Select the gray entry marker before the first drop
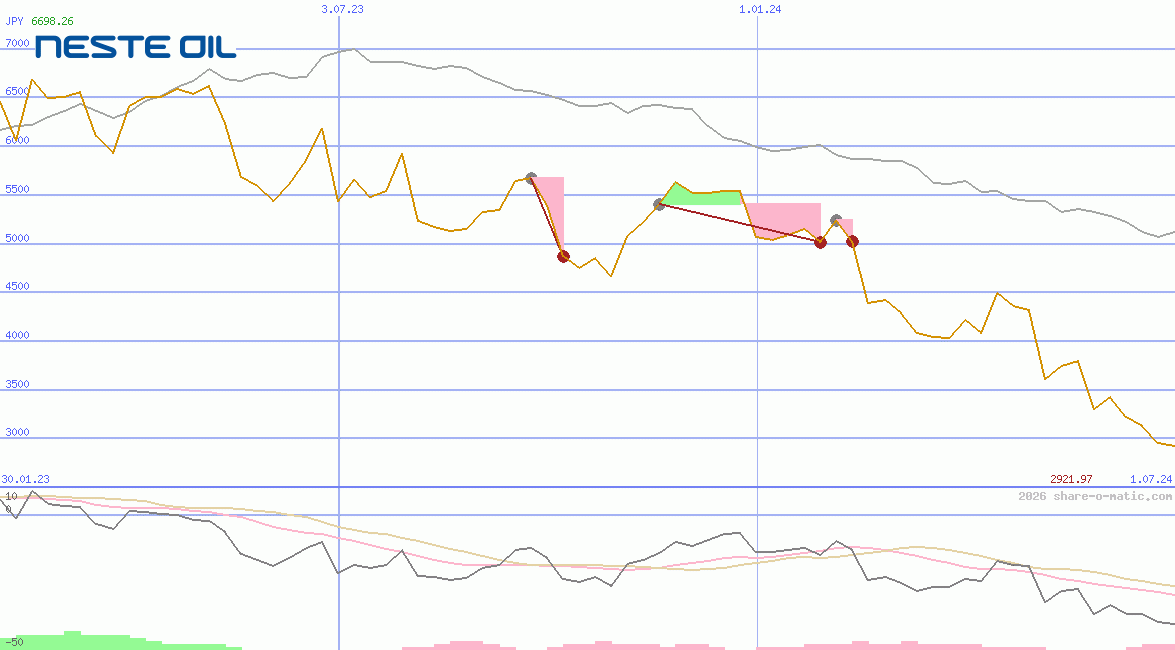Image resolution: width=1175 pixels, height=650 pixels. [x=532, y=178]
